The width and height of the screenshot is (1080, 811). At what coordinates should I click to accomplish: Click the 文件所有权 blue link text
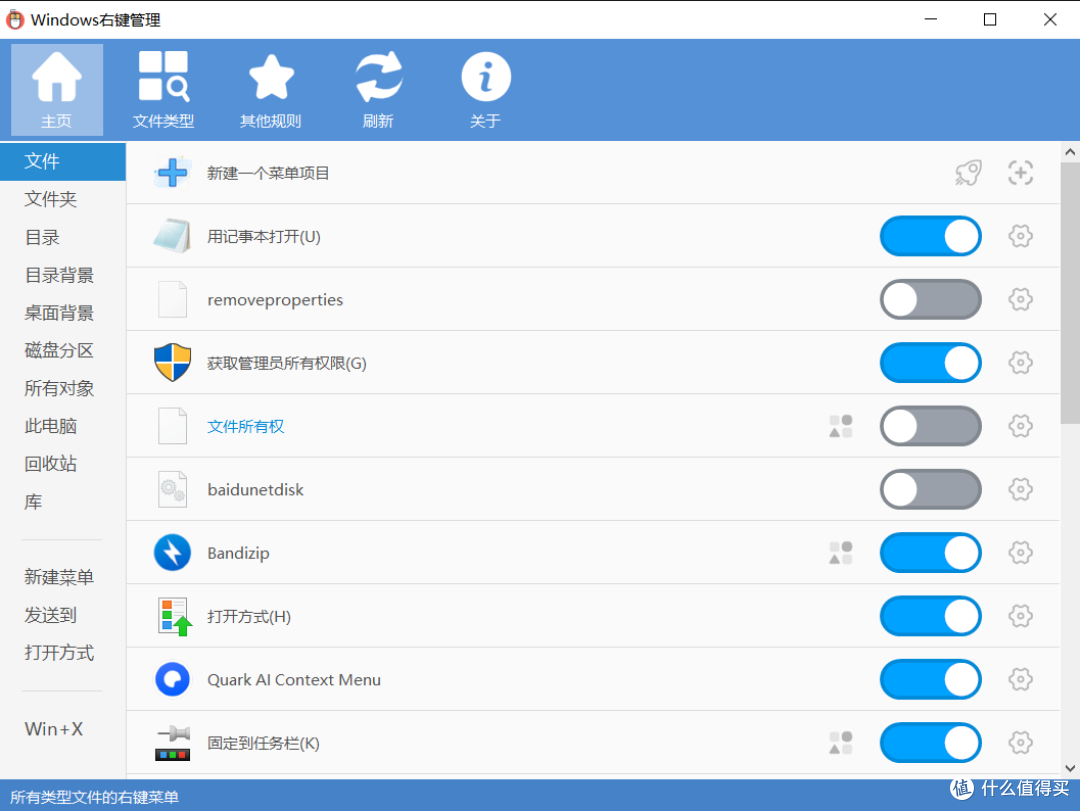[246, 427]
